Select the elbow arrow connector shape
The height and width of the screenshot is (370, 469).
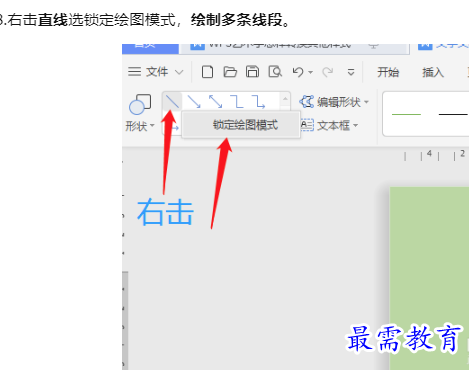259,101
